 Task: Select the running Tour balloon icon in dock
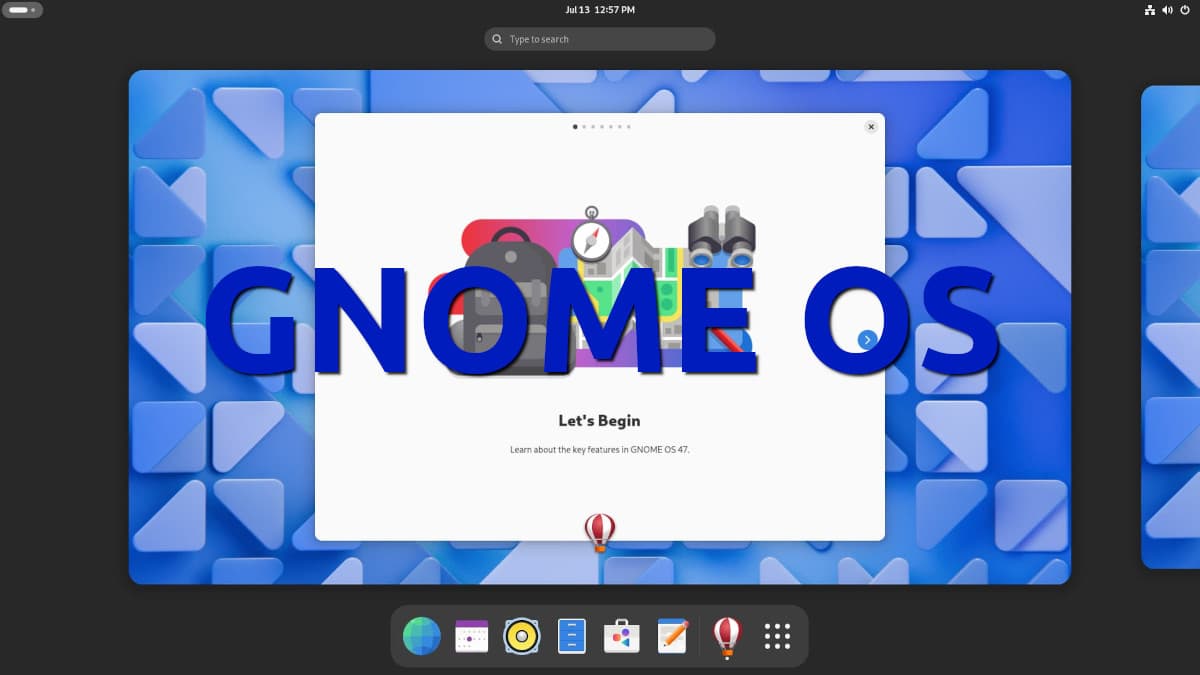(727, 637)
